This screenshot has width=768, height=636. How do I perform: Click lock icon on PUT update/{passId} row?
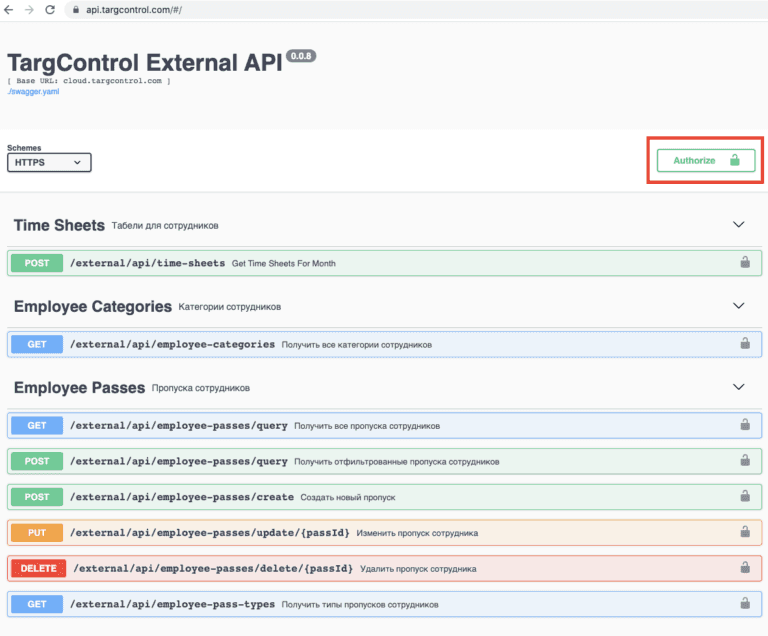pyautogui.click(x=745, y=532)
